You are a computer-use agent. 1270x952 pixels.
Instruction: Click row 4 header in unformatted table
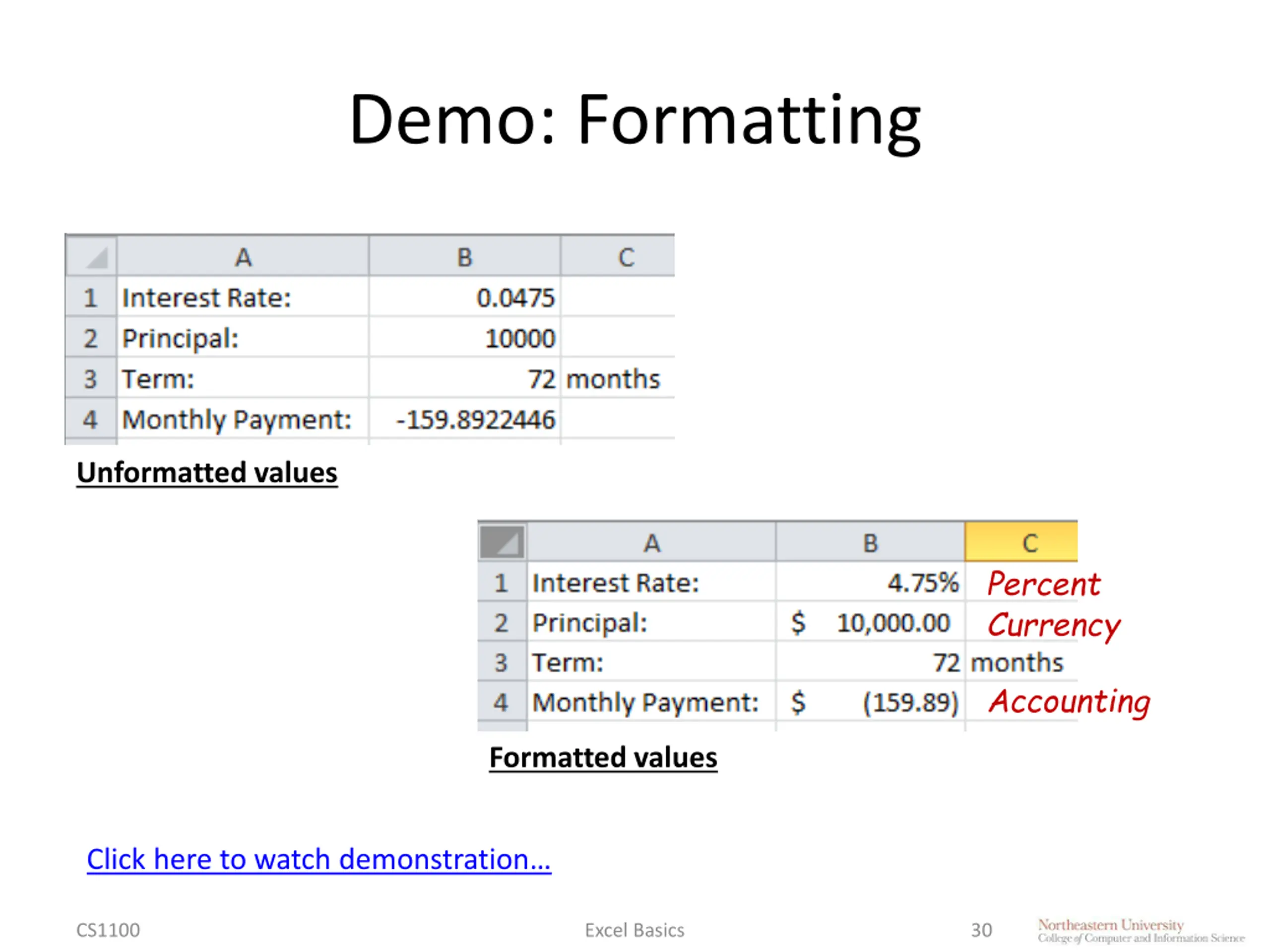tap(91, 419)
